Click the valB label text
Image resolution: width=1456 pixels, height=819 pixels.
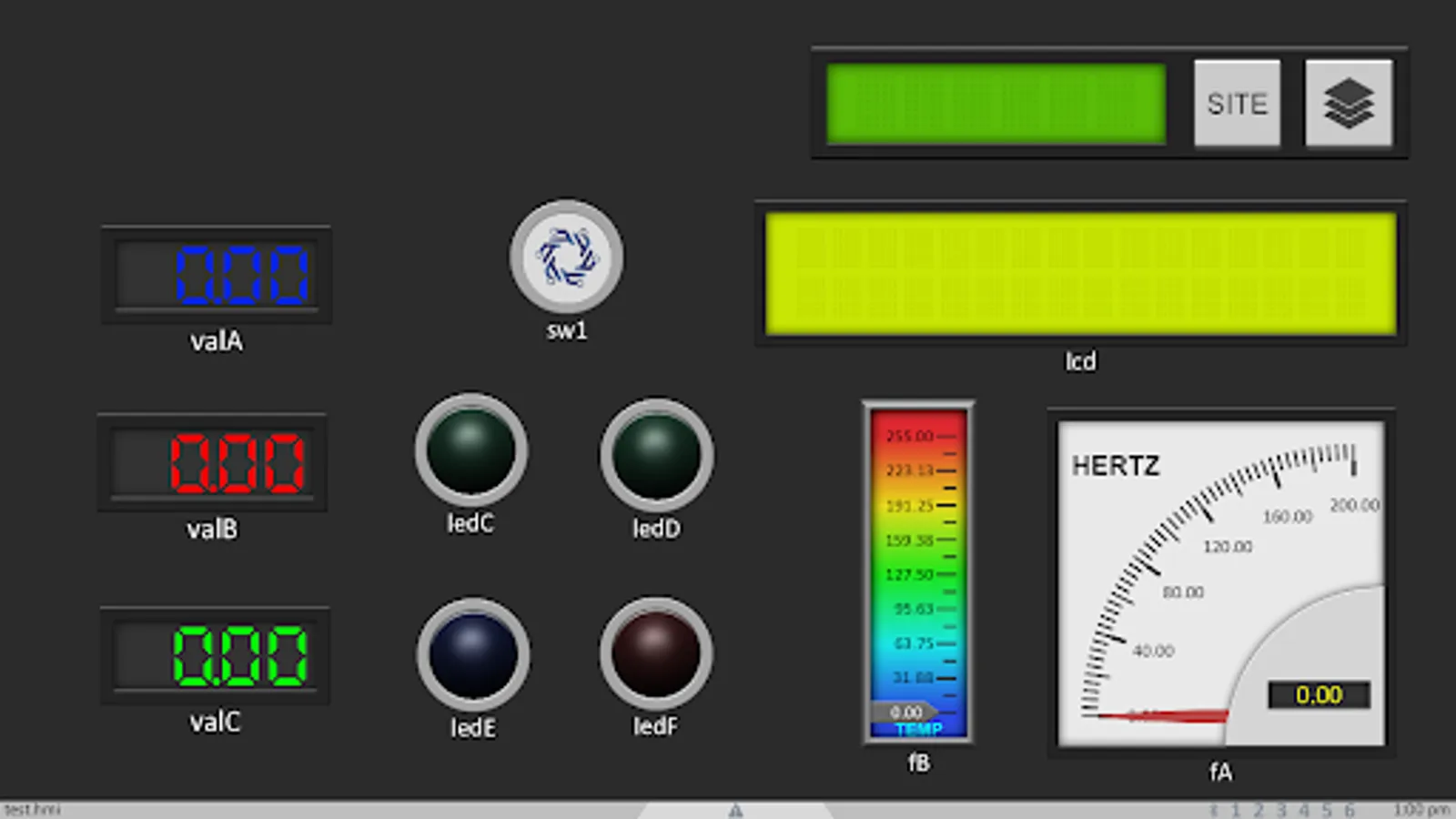212,529
